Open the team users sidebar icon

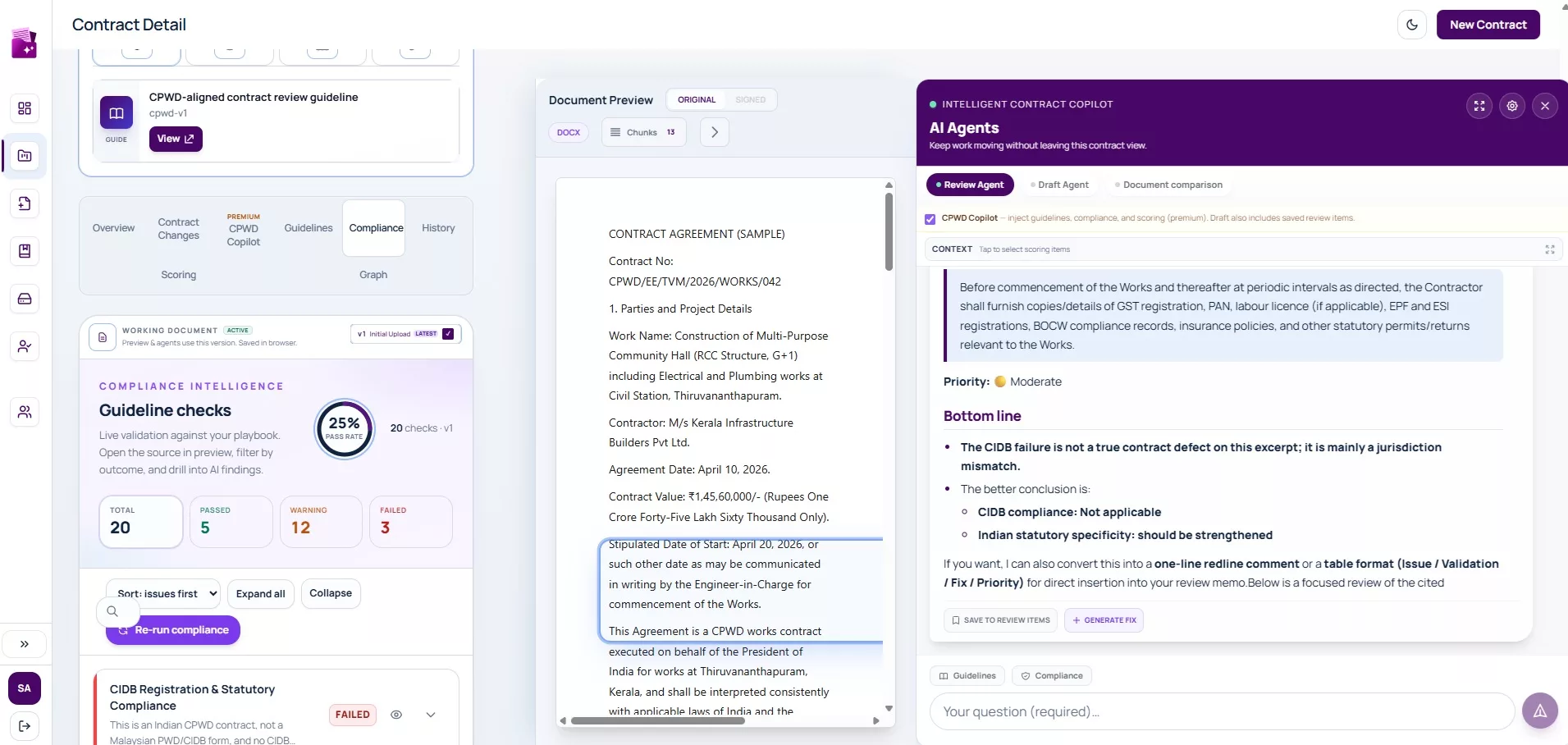tap(25, 412)
